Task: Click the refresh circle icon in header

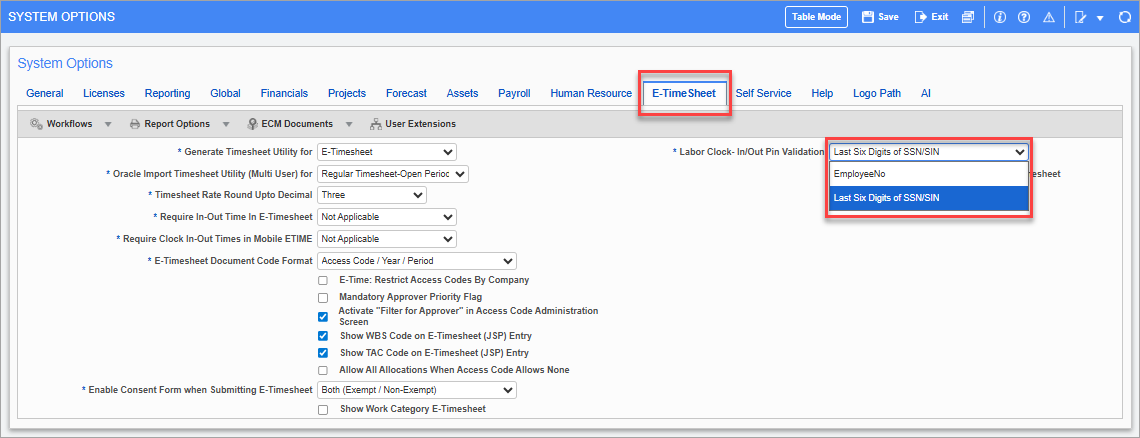Action: [1124, 17]
